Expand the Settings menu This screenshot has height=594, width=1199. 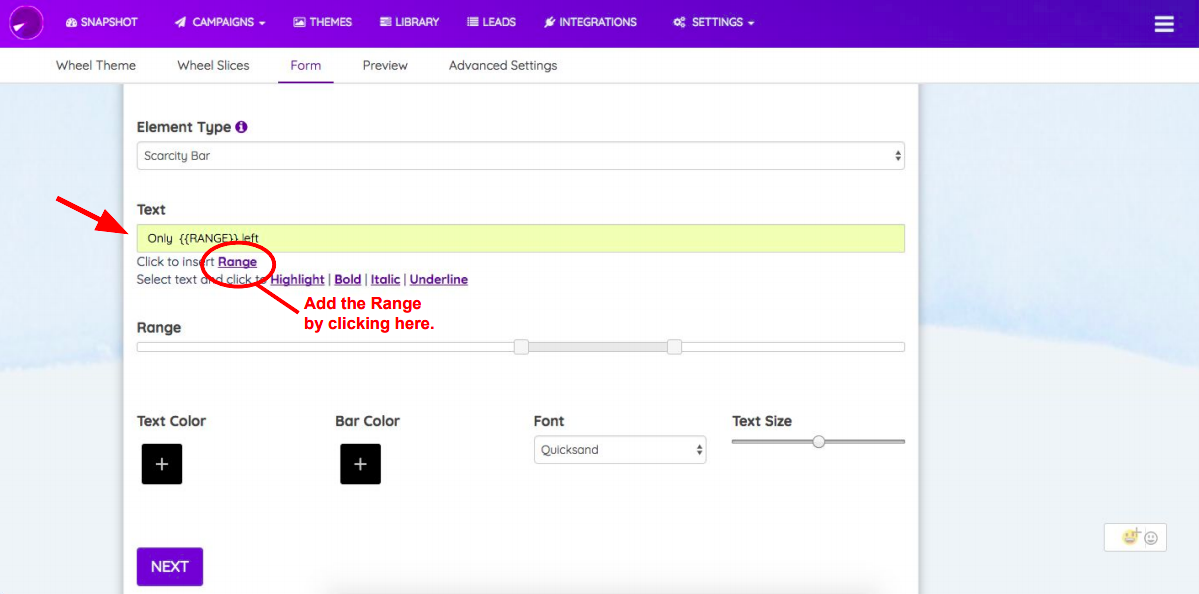tap(713, 22)
